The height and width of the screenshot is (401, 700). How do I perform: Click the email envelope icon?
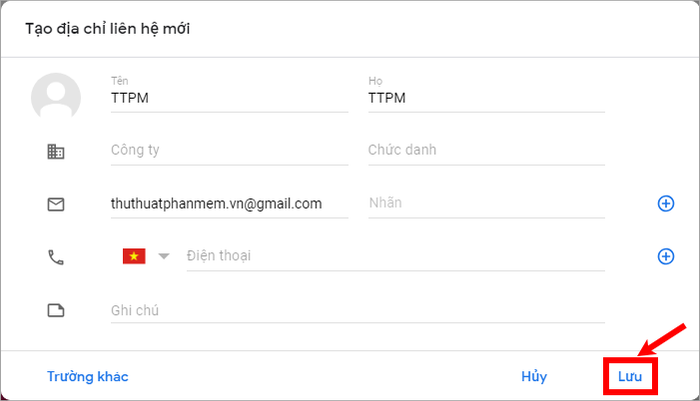click(56, 204)
